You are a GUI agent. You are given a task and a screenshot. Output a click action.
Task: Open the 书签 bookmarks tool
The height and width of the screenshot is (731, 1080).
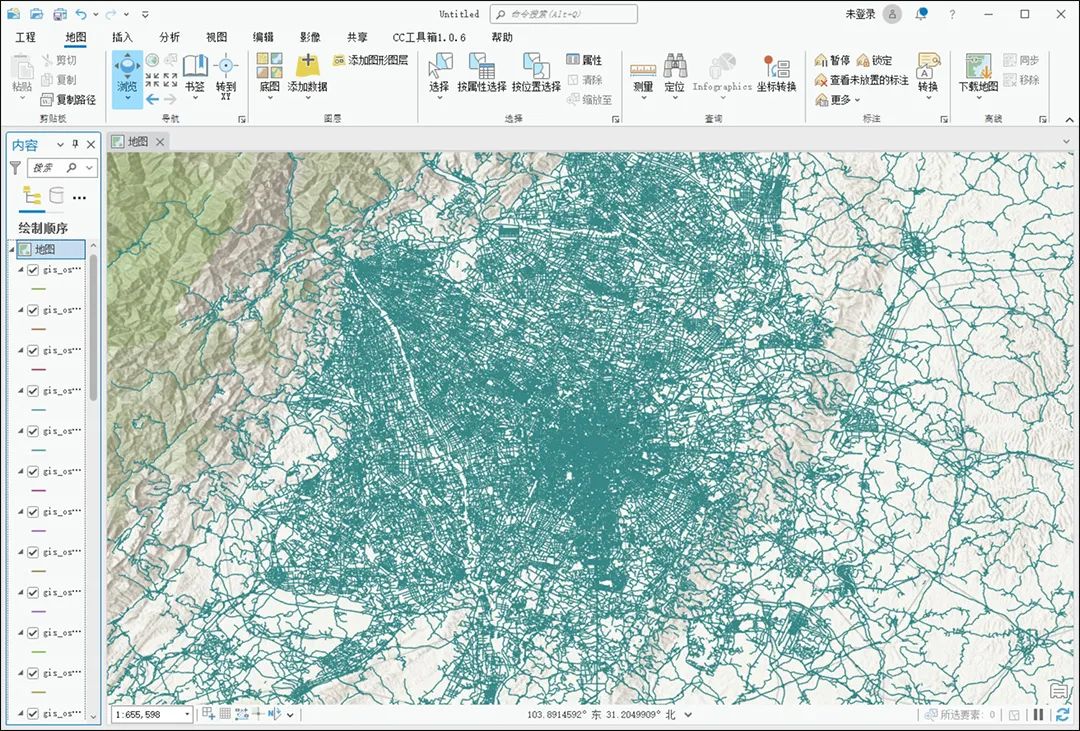pyautogui.click(x=195, y=74)
